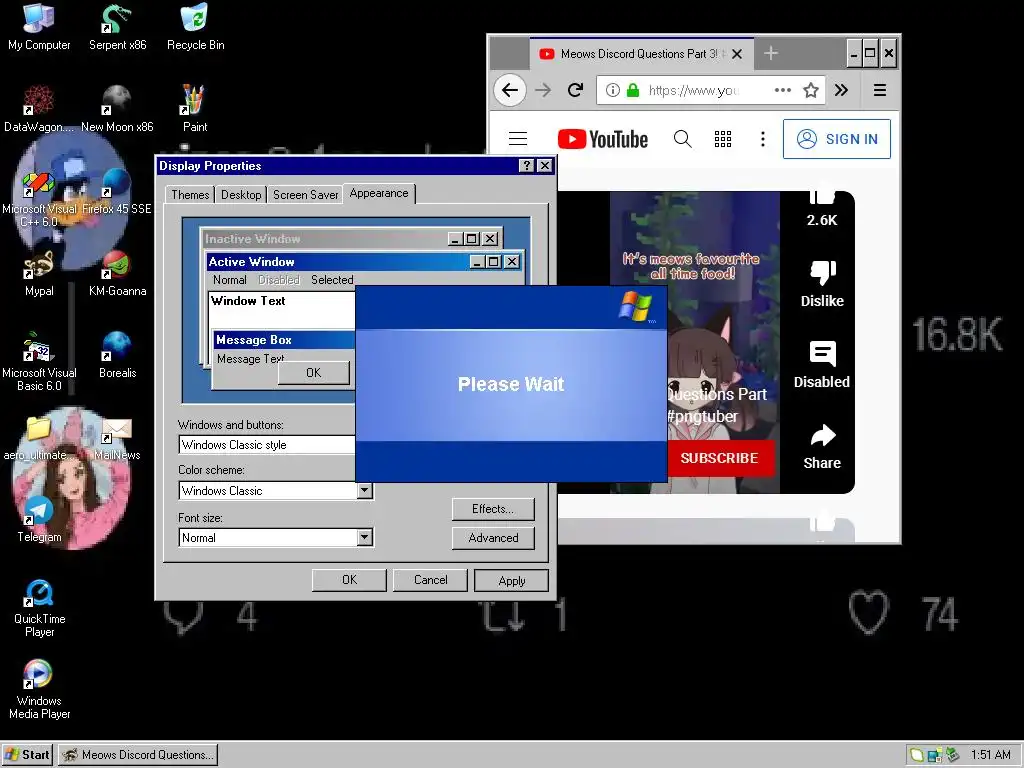The image size is (1024, 768).
Task: Launch MailNews shortcut
Action: 117,438
